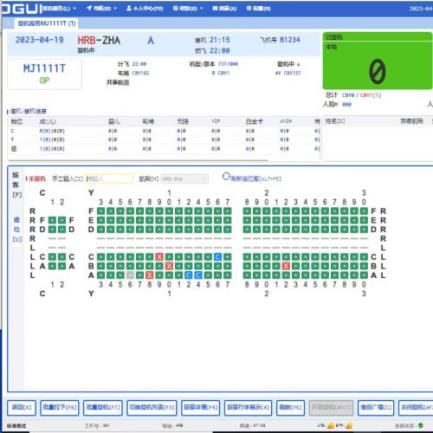Expand the first menu next to the DGUI logo
Screen dimensions: 433x433
[x=59, y=8]
